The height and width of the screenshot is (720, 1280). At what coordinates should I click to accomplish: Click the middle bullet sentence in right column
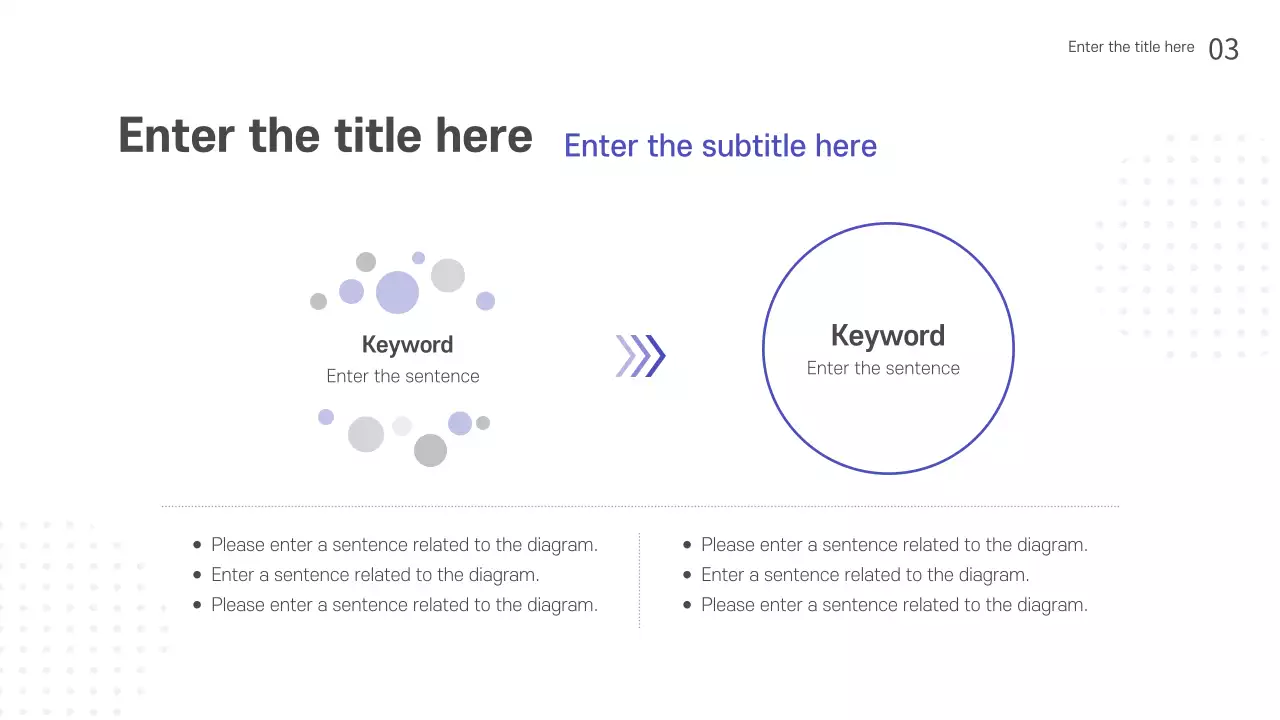(x=865, y=575)
